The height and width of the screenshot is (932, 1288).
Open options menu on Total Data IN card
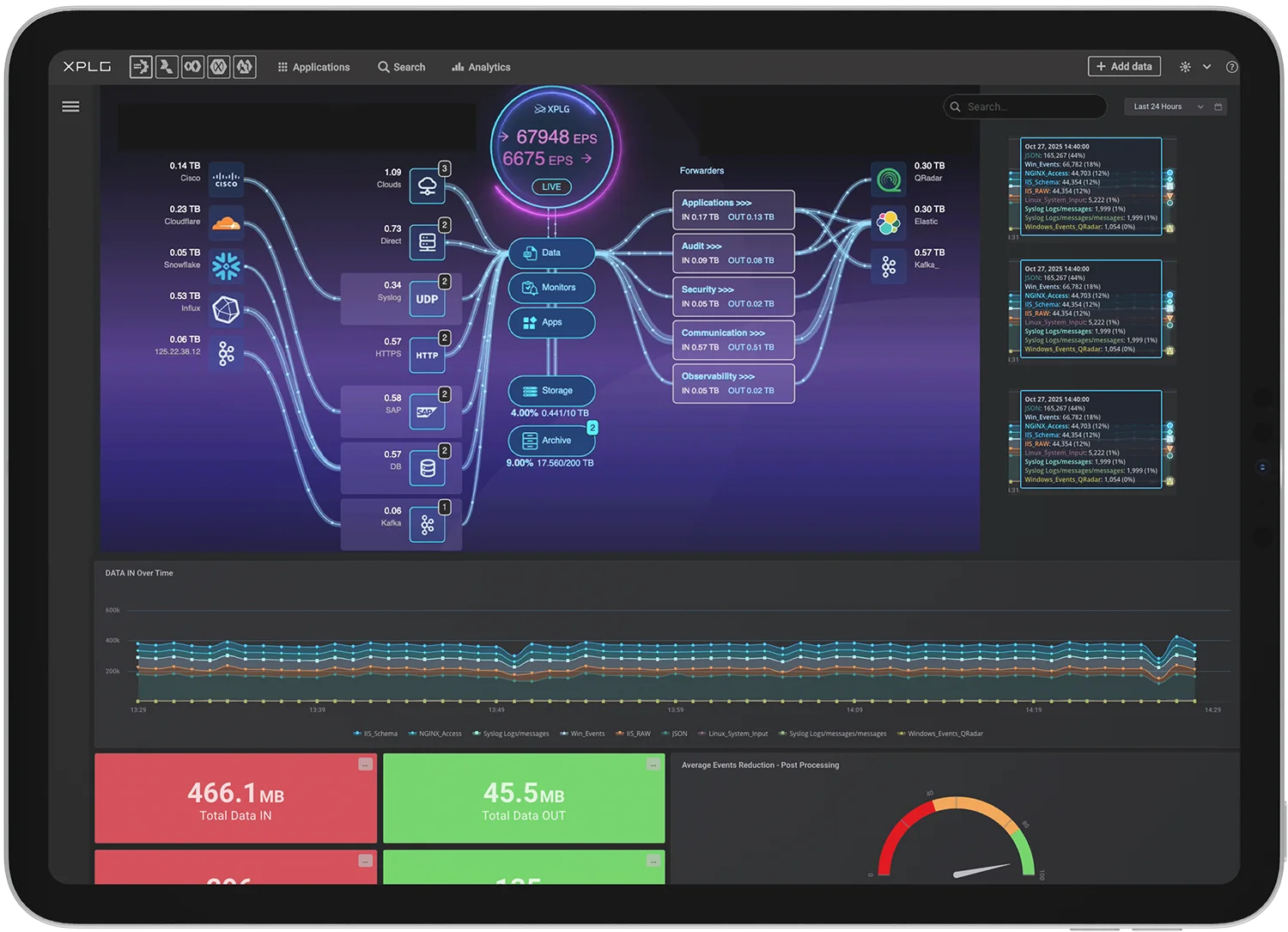pos(365,764)
